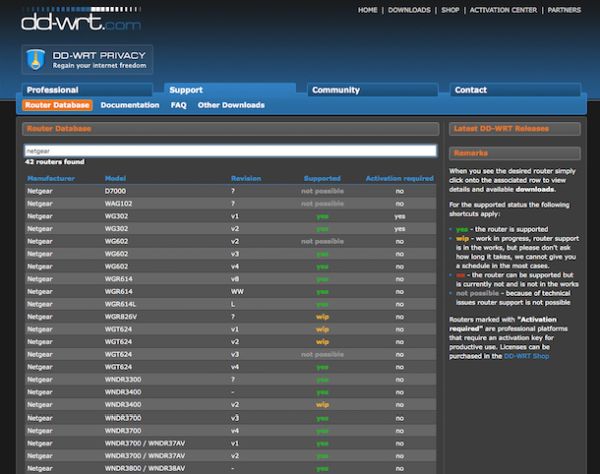The width and height of the screenshot is (600, 474).
Task: Select the Support tab
Action: tap(230, 90)
